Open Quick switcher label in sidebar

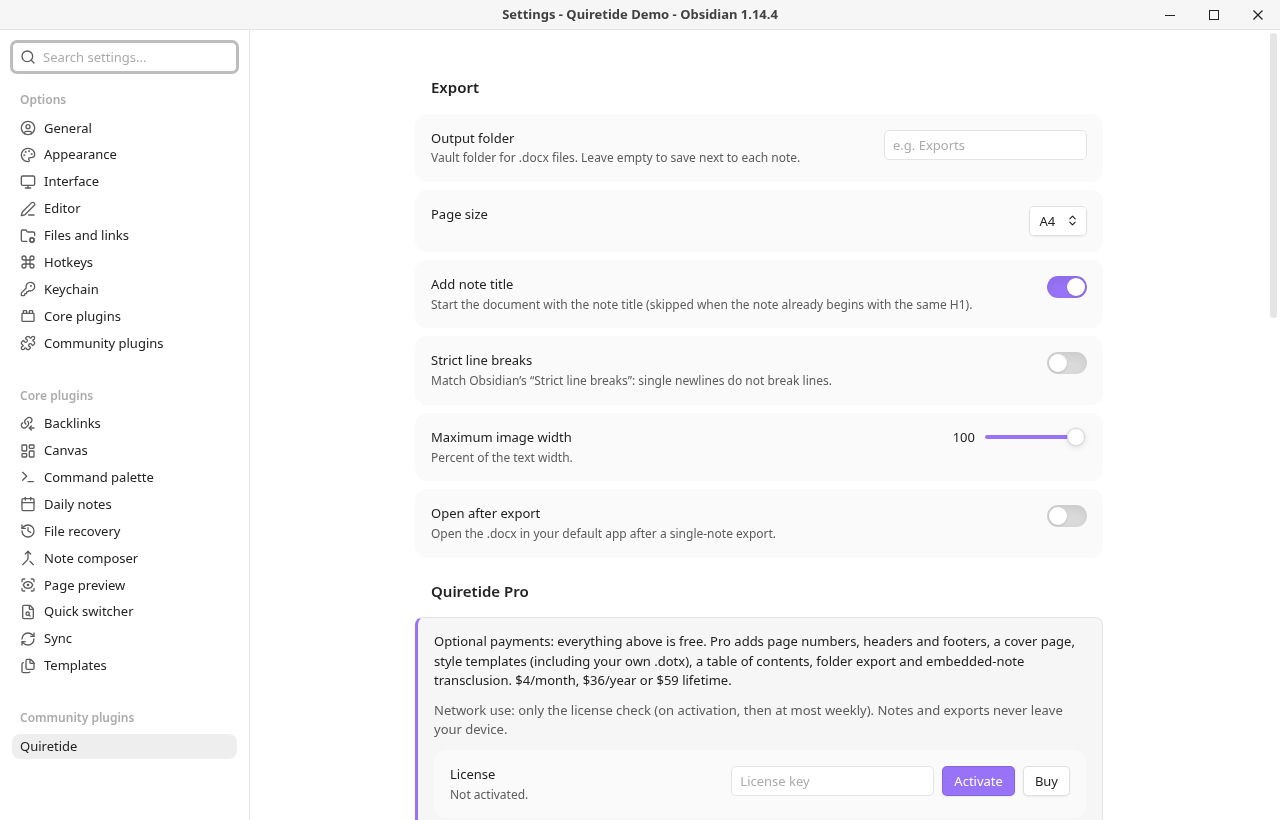coord(89,612)
